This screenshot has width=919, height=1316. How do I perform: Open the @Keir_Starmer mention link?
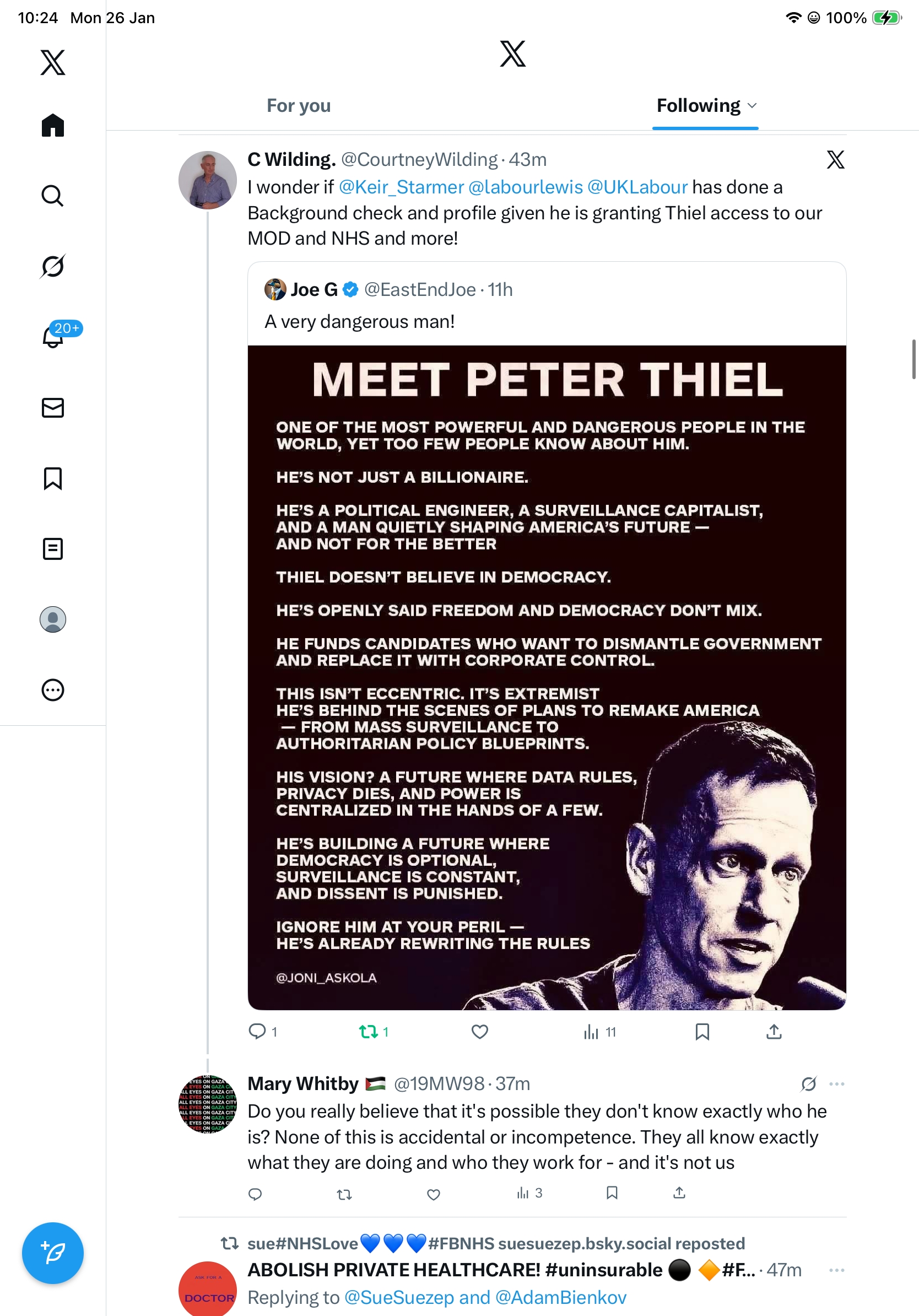pos(401,187)
